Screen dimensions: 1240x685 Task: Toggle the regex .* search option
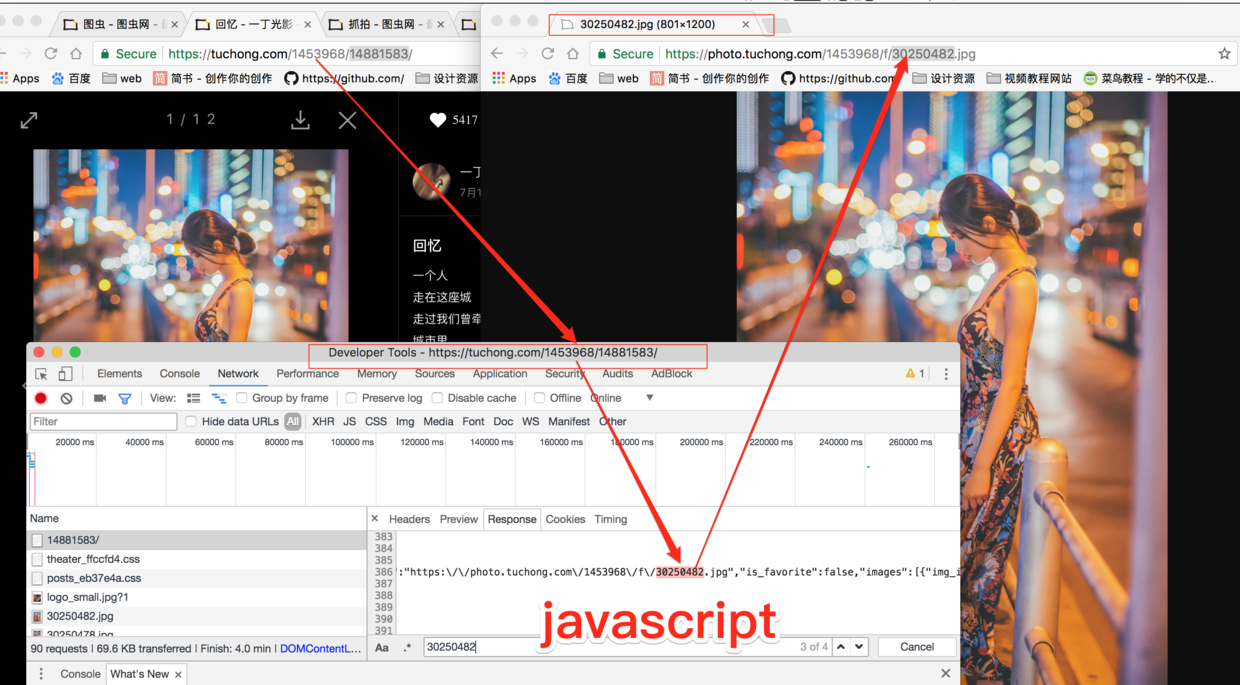click(x=407, y=647)
